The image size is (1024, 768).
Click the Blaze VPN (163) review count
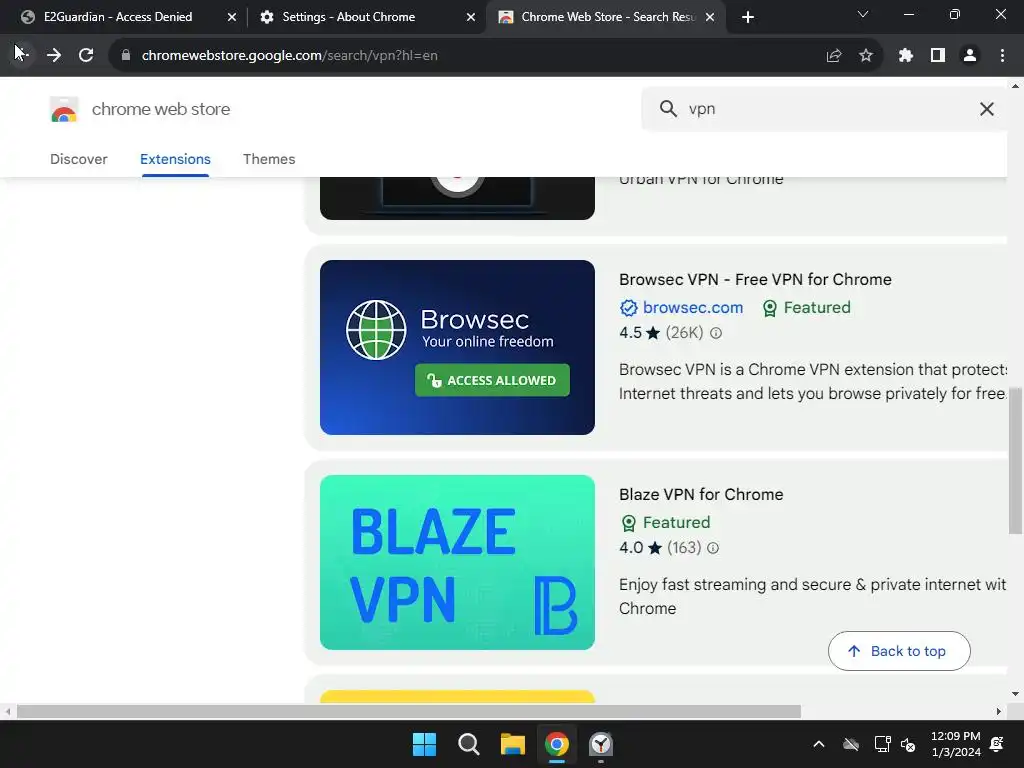[x=684, y=548]
